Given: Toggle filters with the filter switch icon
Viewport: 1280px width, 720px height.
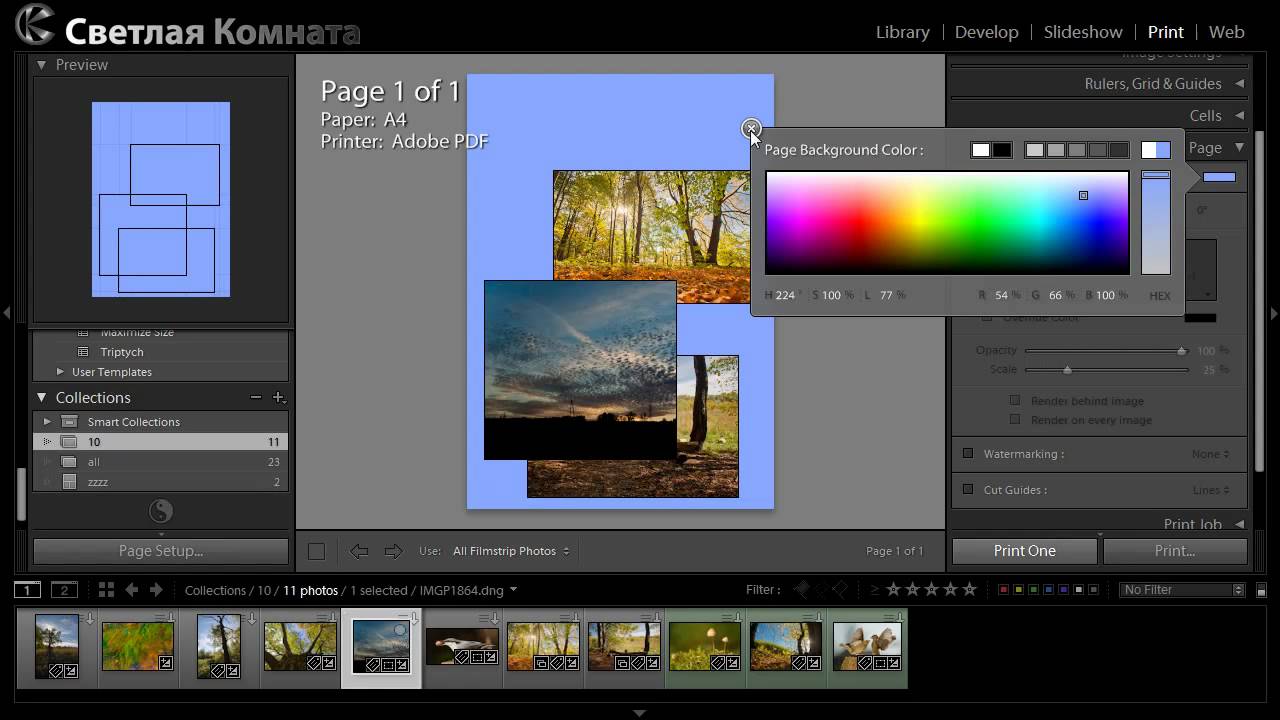Looking at the screenshot, I should click(1260, 590).
